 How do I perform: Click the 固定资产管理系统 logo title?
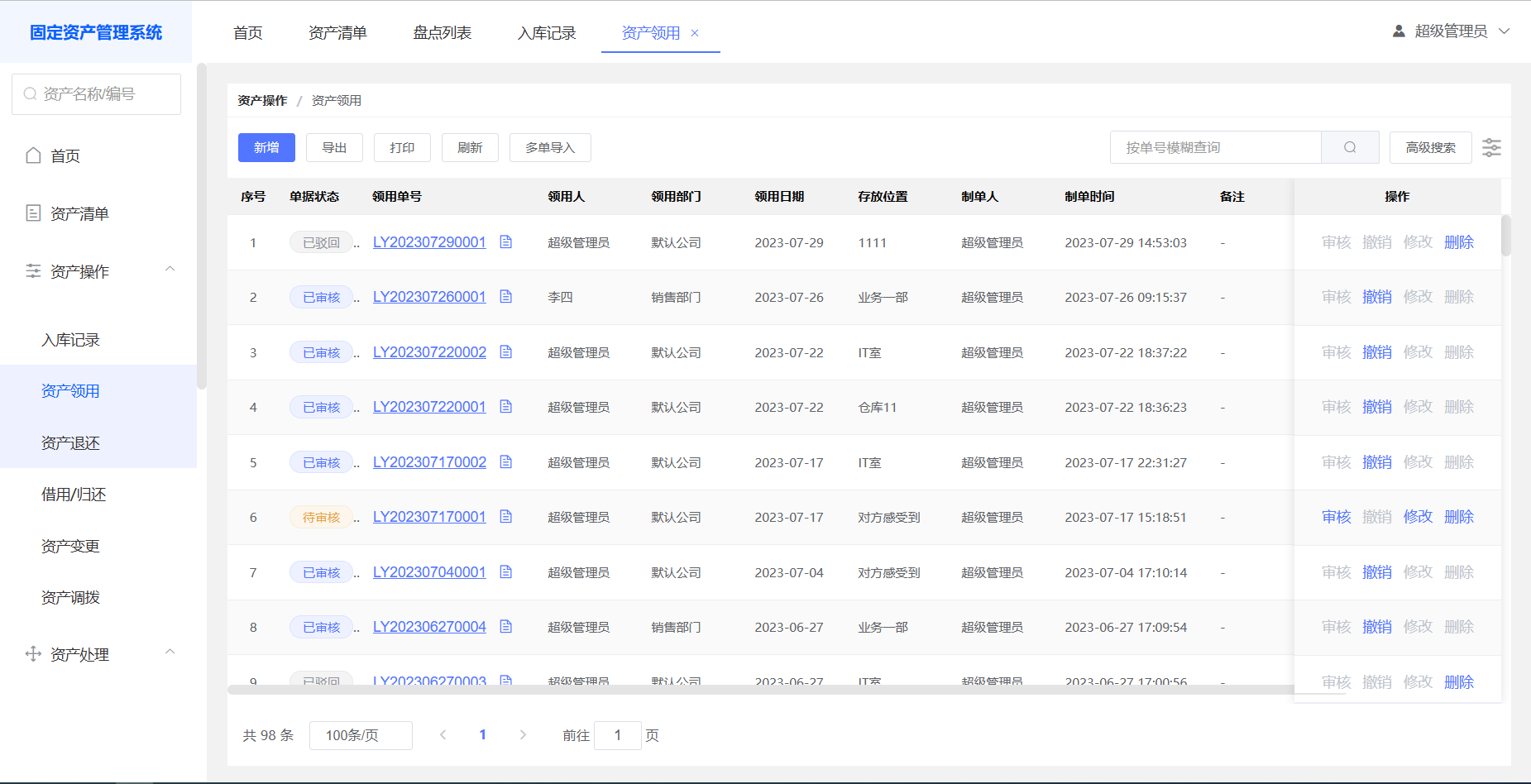(x=96, y=32)
